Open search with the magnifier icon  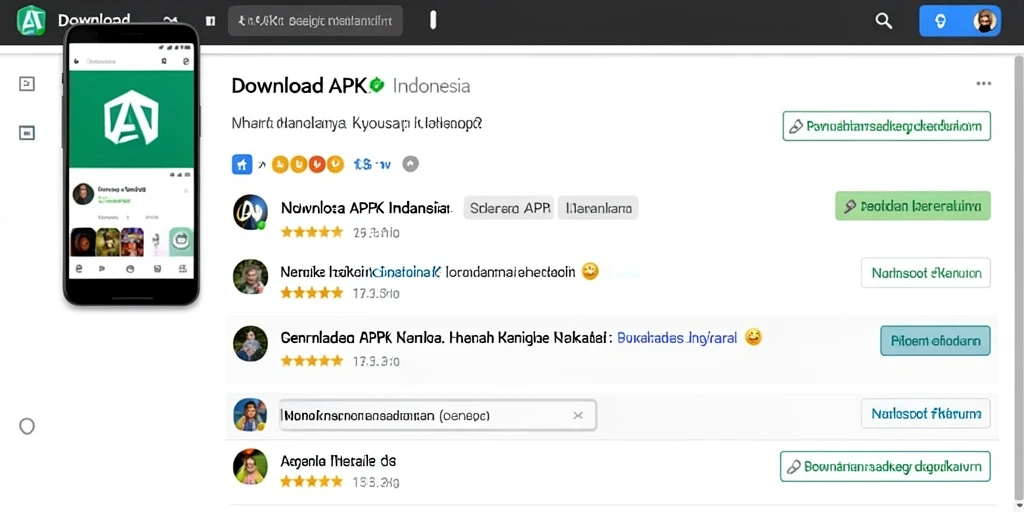[x=884, y=21]
